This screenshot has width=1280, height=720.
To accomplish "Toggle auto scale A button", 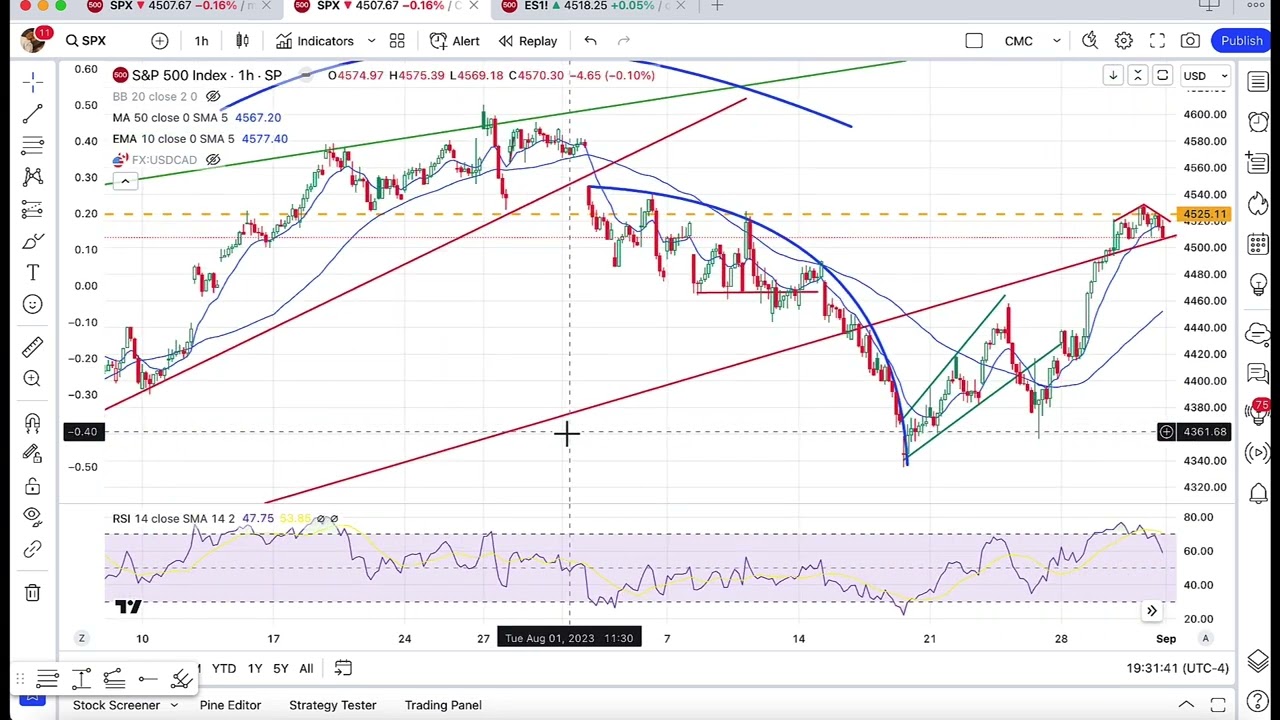I will pyautogui.click(x=1206, y=638).
